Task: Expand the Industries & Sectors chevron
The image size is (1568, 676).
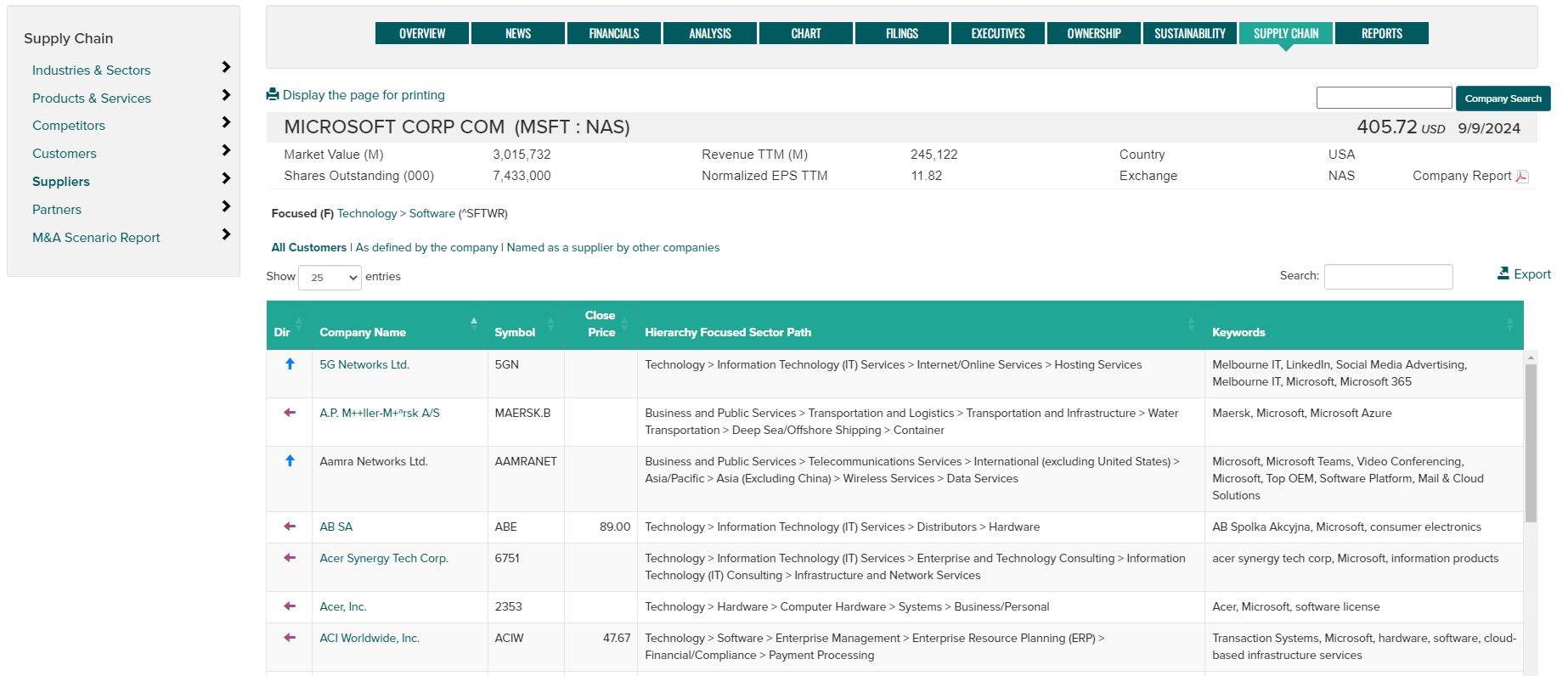Action: (226, 67)
